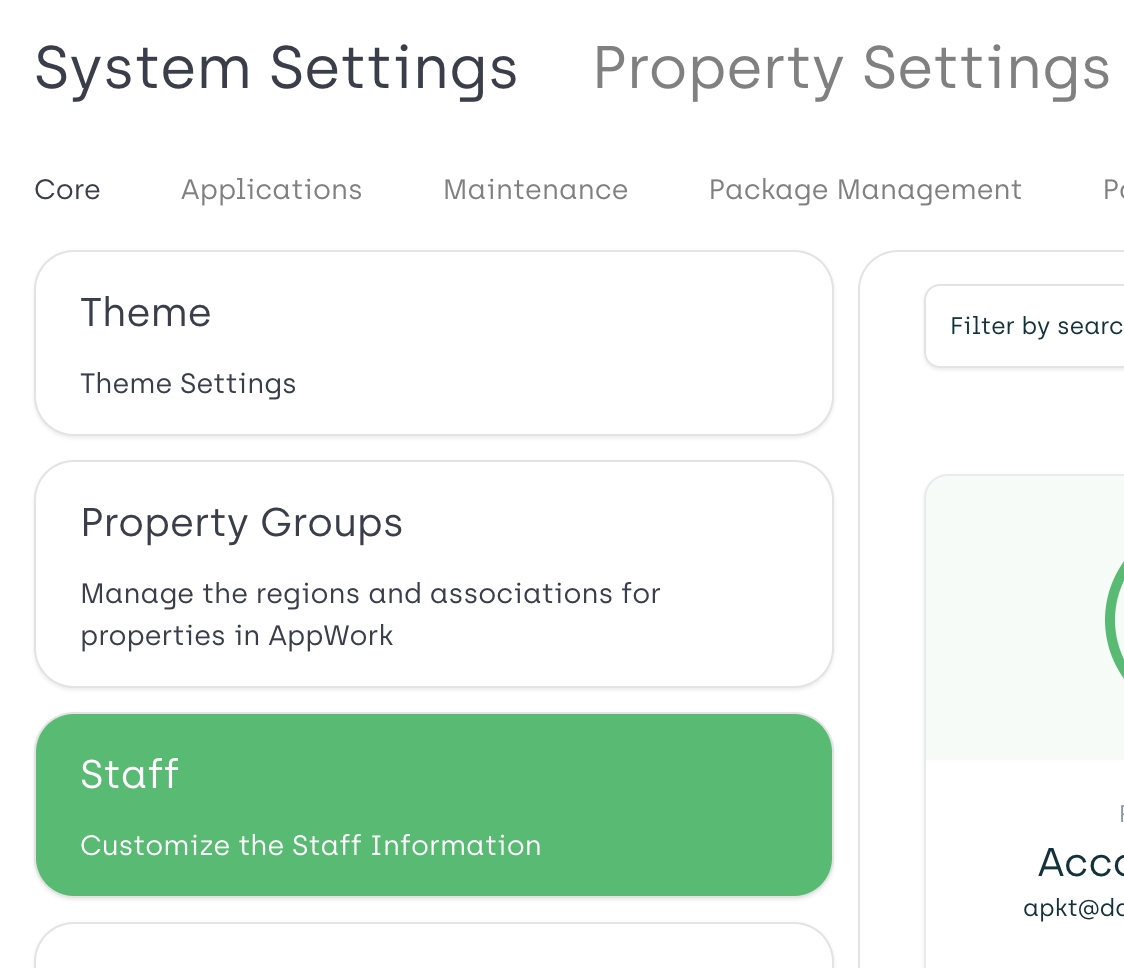Click the Theme Settings description text
Image resolution: width=1124 pixels, height=968 pixels.
tap(188, 383)
